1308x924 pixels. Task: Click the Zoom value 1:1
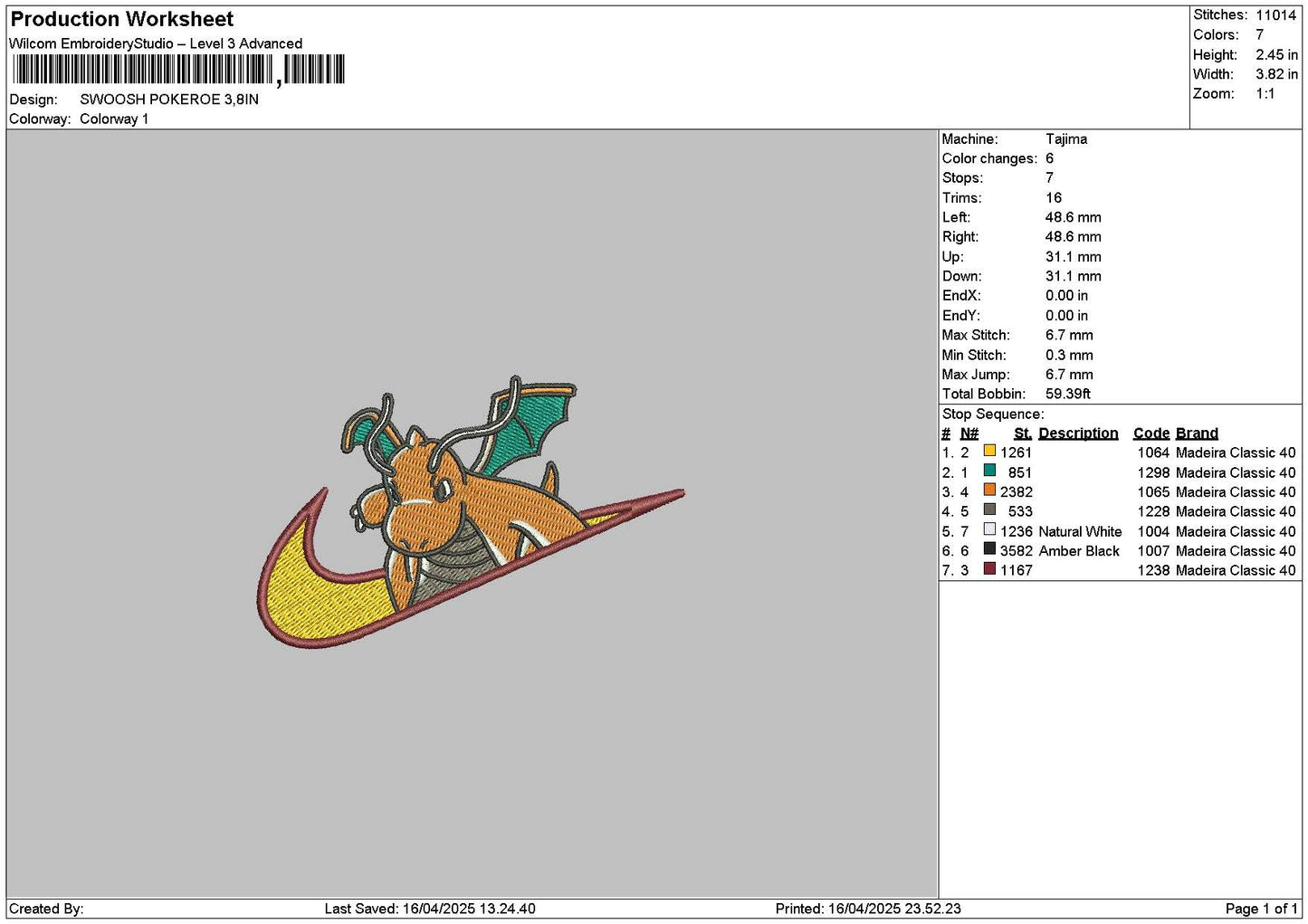1265,94
